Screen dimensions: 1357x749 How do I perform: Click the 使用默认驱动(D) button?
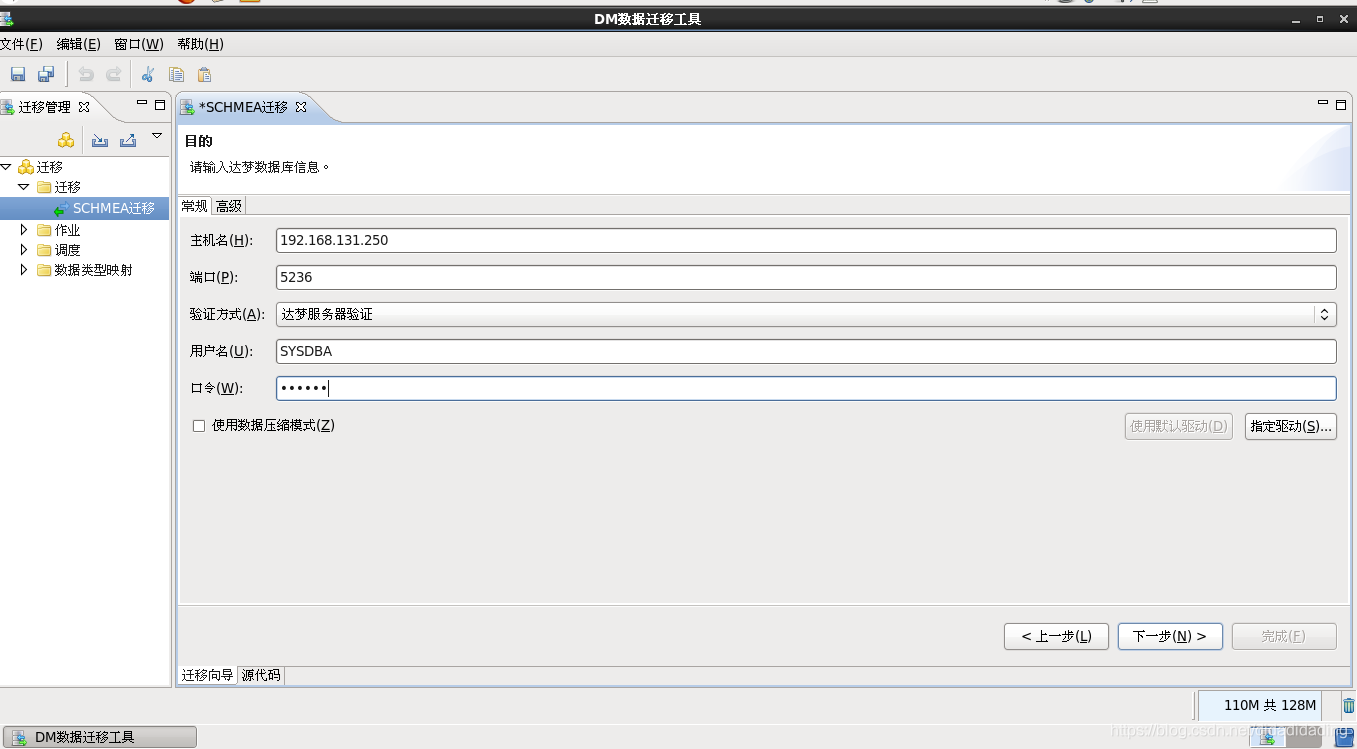(1178, 426)
